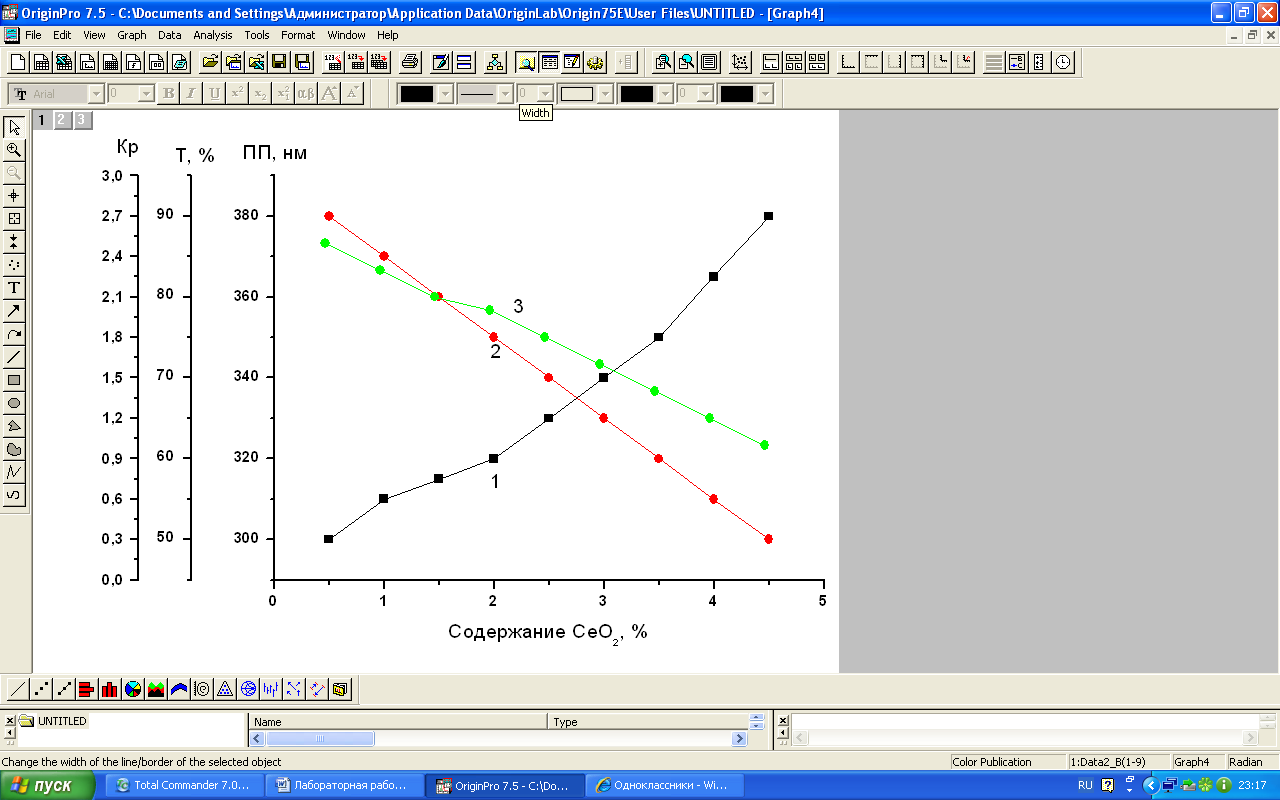
Task: Click the Type column header
Action: [x=647, y=721]
